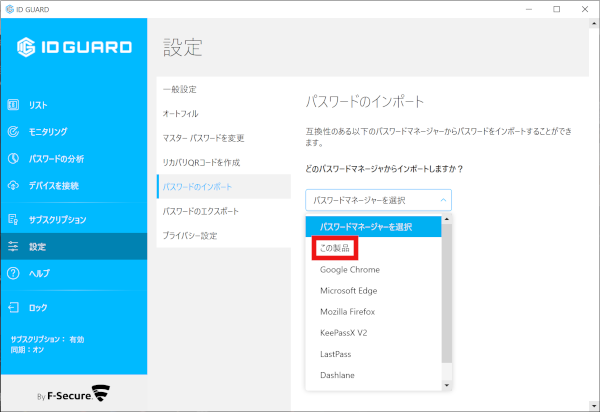600x412 pixels.
Task: Choose LastPass from the list
Action: pyautogui.click(x=373, y=354)
